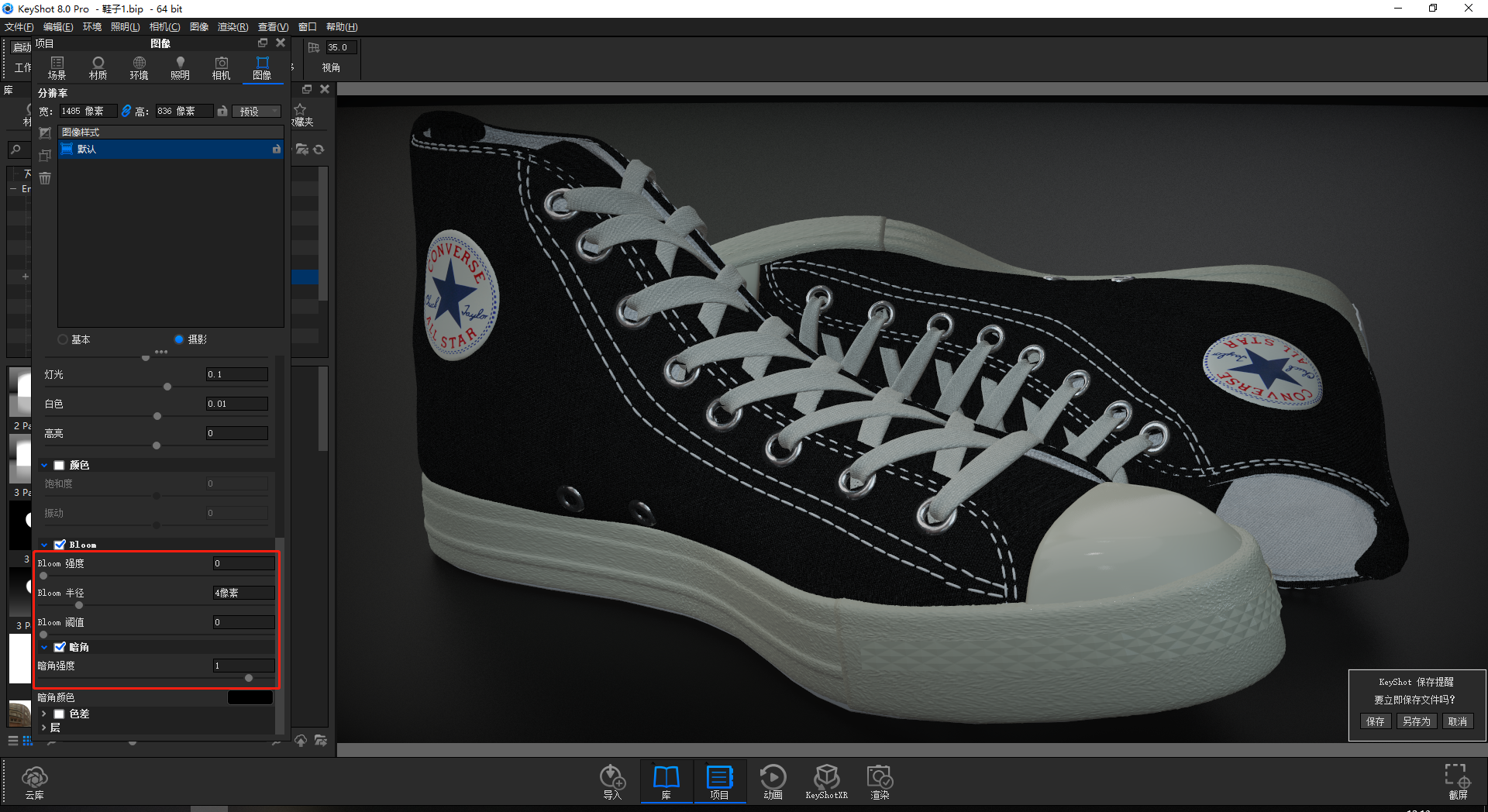The height and width of the screenshot is (812, 1488).
Task: Open the 渲染(R) menu
Action: point(232,27)
